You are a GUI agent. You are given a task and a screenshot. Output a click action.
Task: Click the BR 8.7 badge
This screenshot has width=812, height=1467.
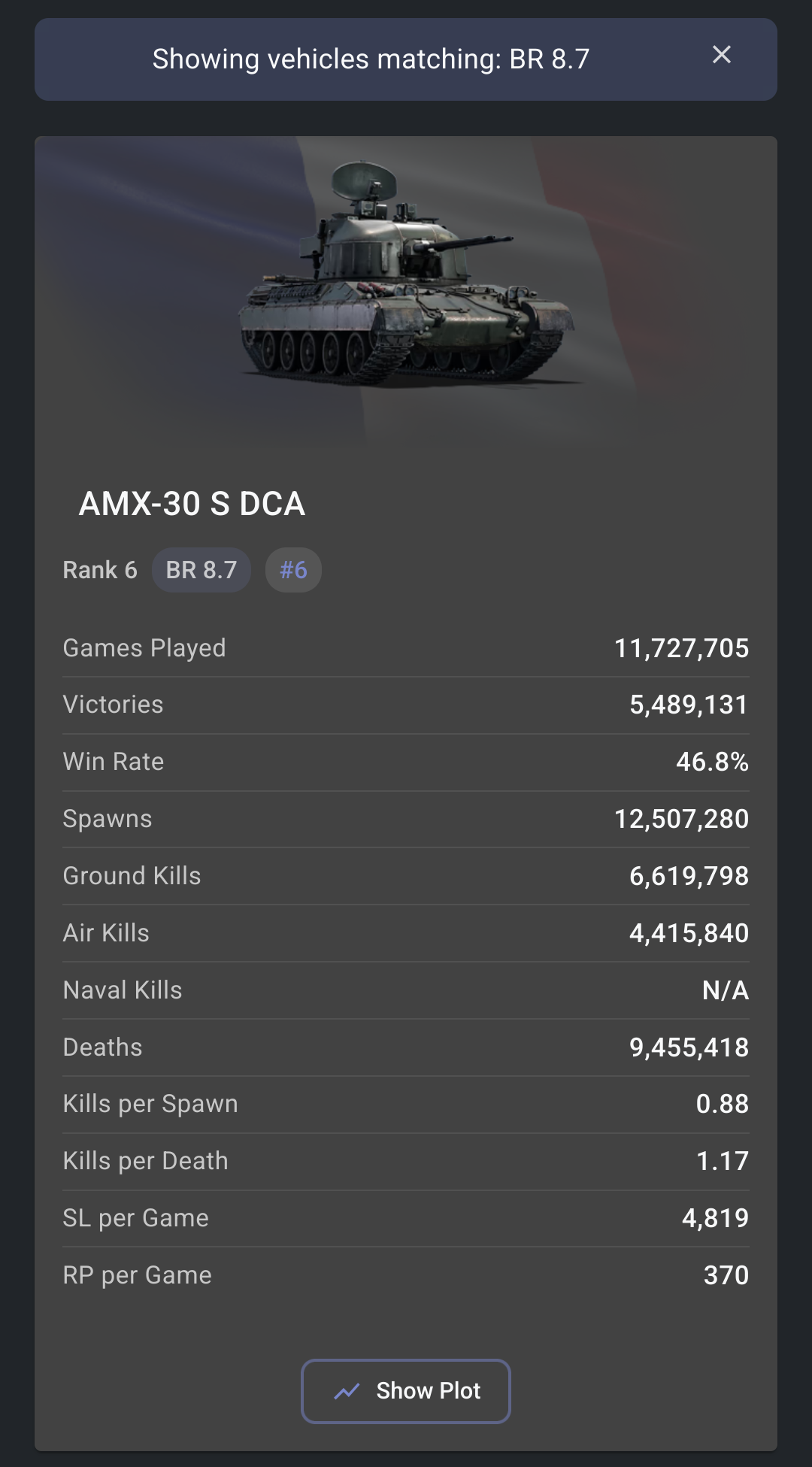[x=201, y=570]
